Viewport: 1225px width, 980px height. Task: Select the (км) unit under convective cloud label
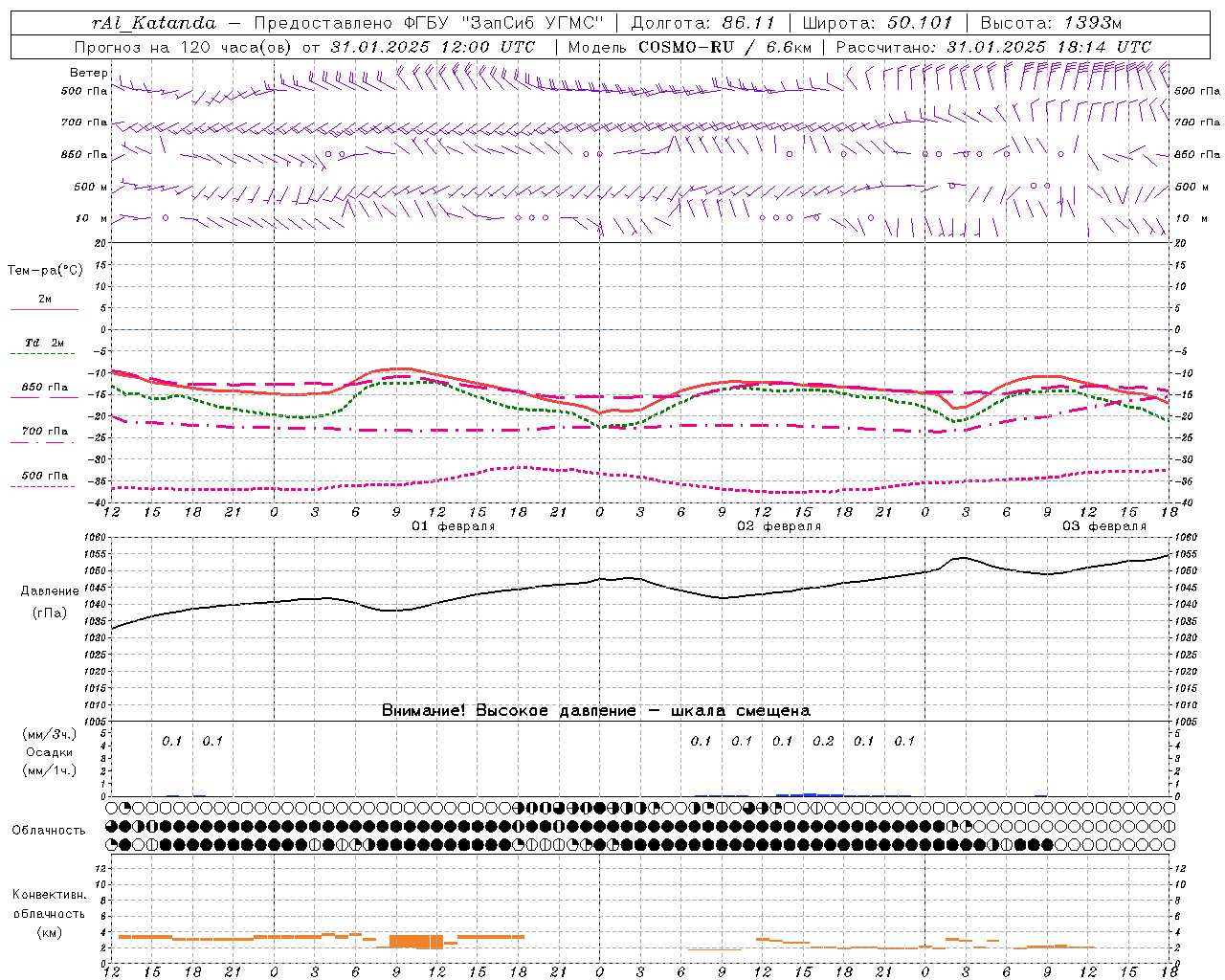coord(49,933)
